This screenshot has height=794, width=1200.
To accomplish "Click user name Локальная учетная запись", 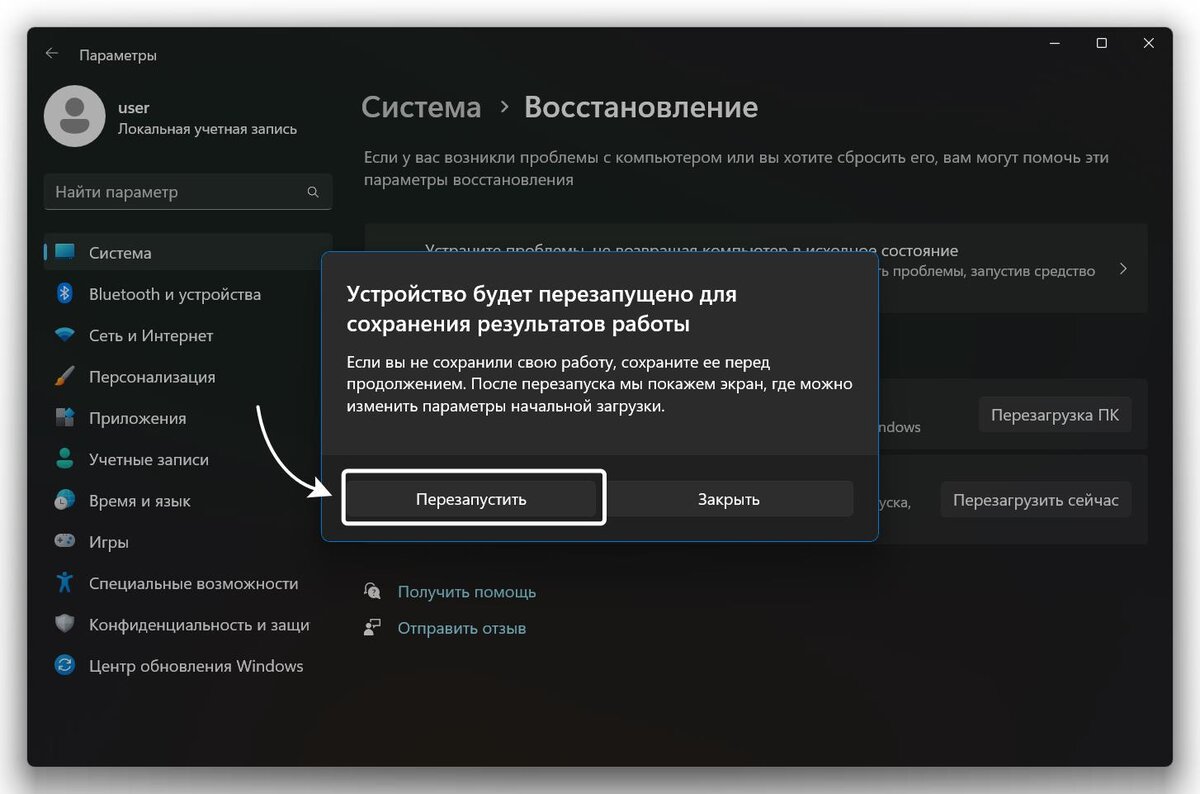I will click(207, 129).
